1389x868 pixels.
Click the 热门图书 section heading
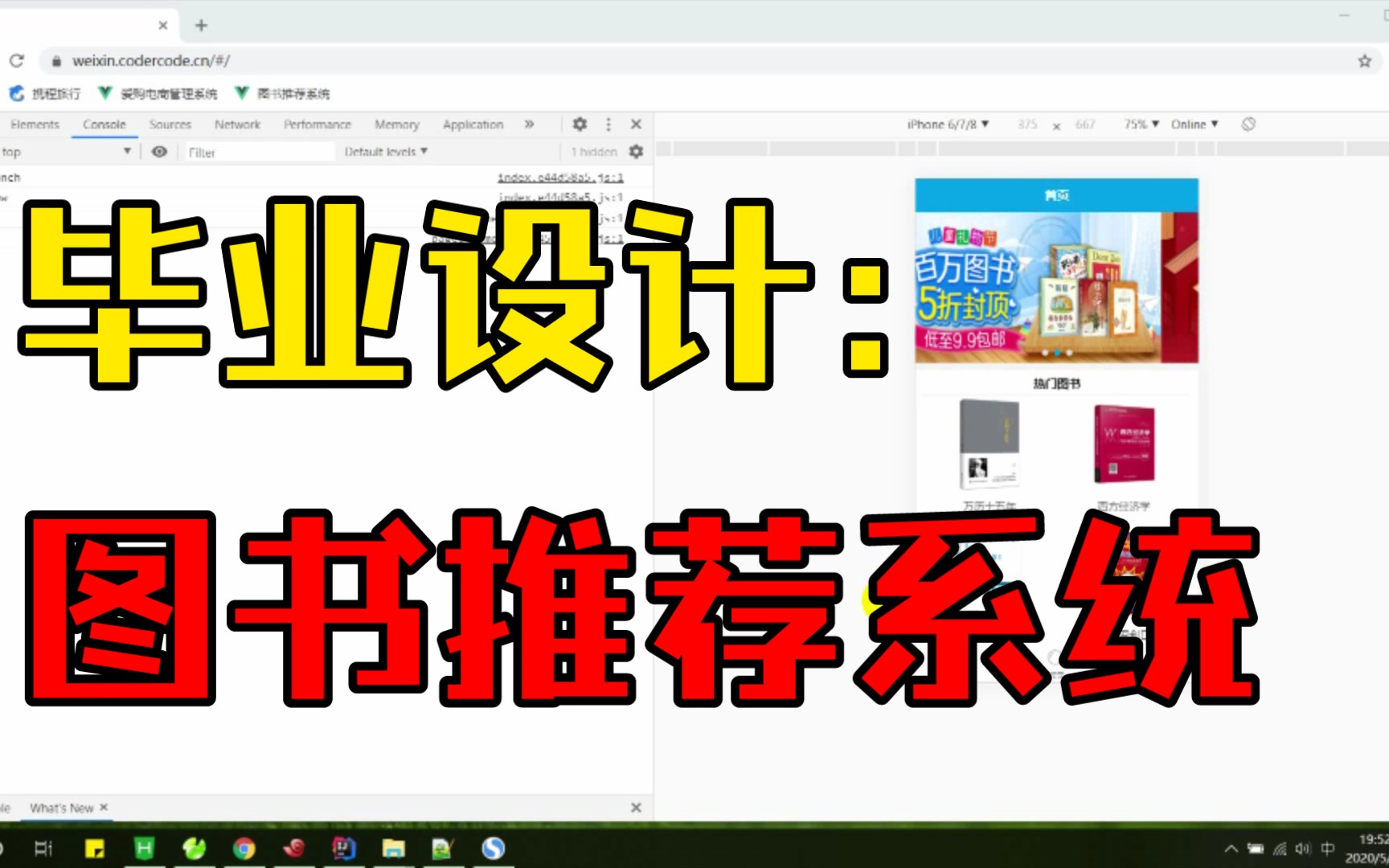pyautogui.click(x=1056, y=384)
